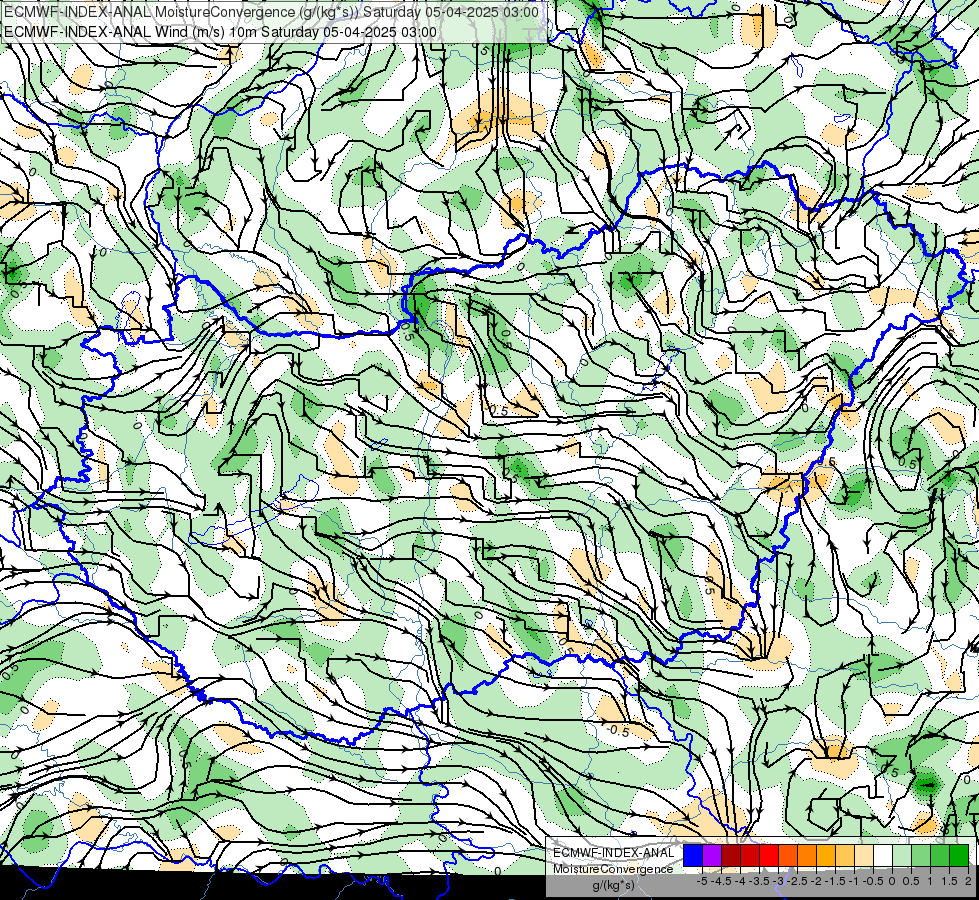Click the legend unit label g/(kg*s)
Image resolution: width=979 pixels, height=900 pixels.
(x=614, y=885)
